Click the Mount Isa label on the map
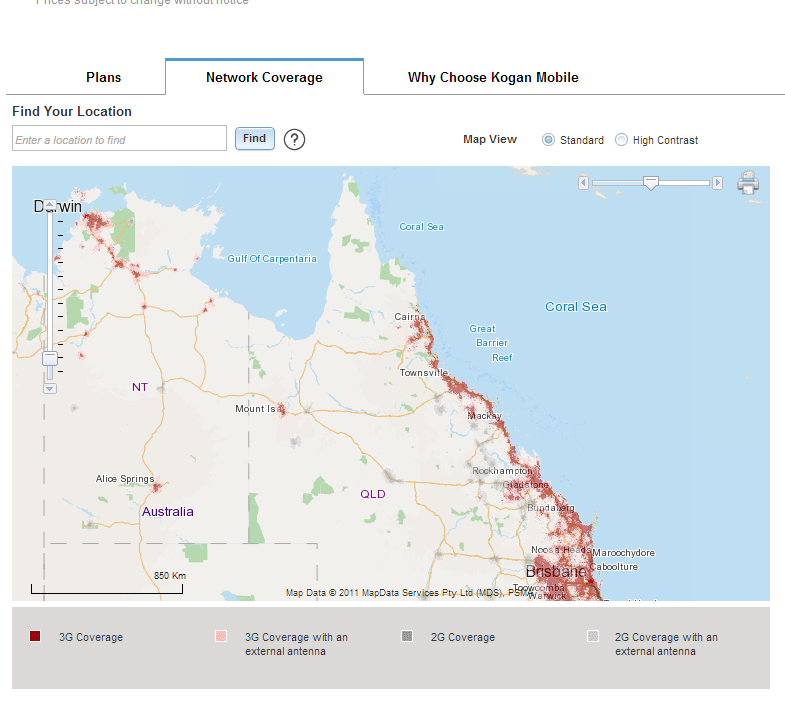Image resolution: width=785 pixels, height=720 pixels. pos(259,409)
